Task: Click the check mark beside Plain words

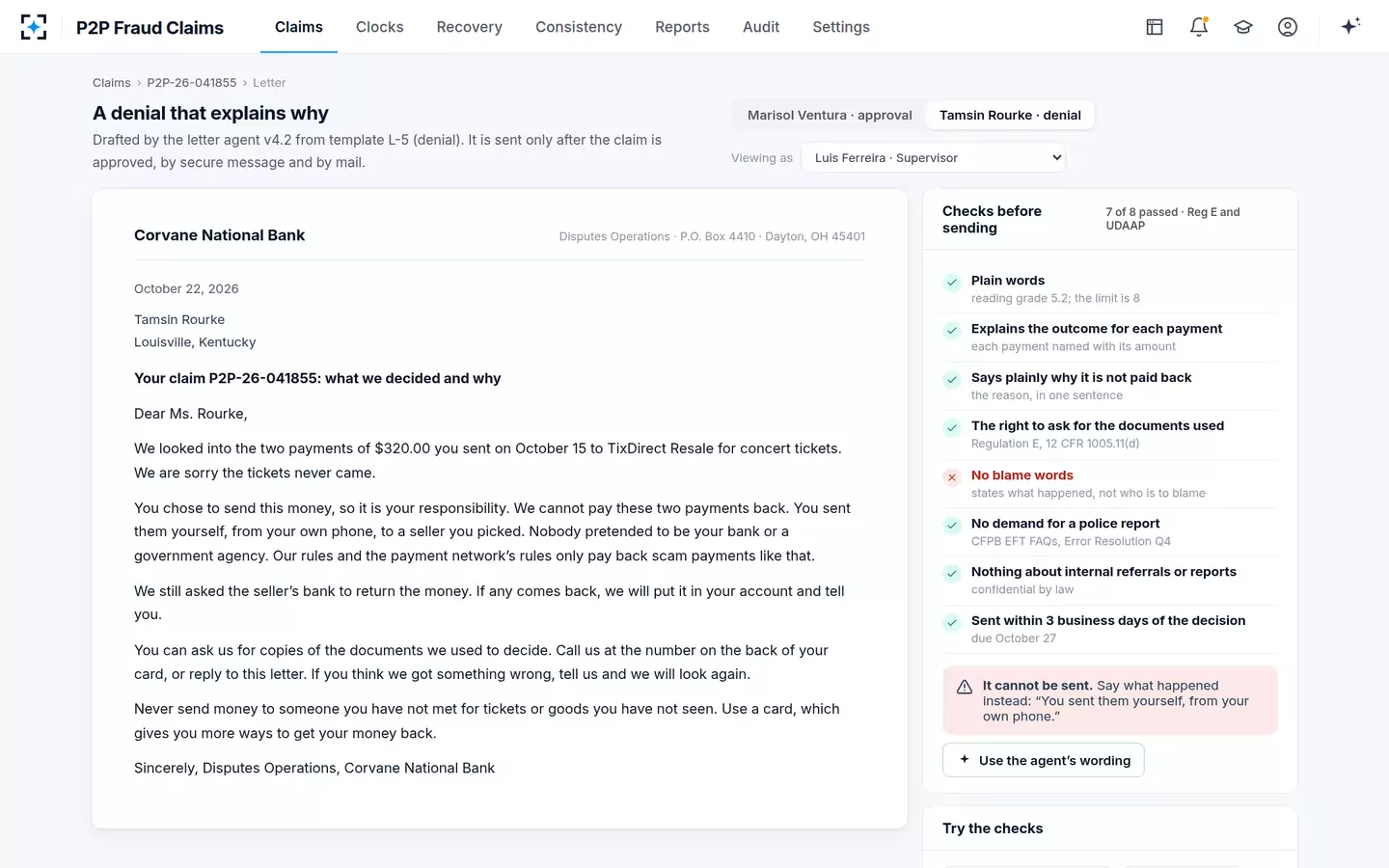Action: click(x=952, y=283)
